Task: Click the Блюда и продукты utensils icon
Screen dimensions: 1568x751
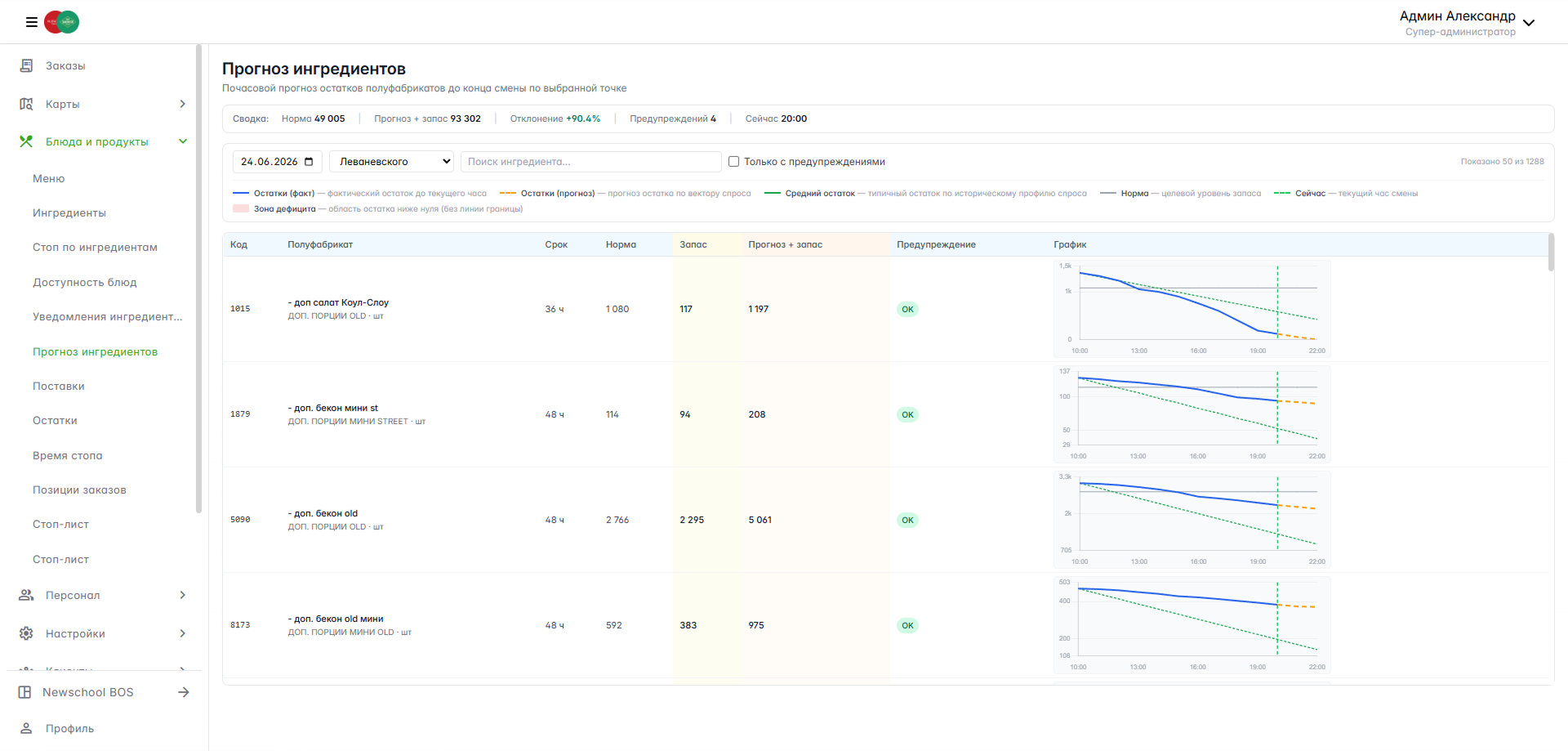Action: pos(26,141)
